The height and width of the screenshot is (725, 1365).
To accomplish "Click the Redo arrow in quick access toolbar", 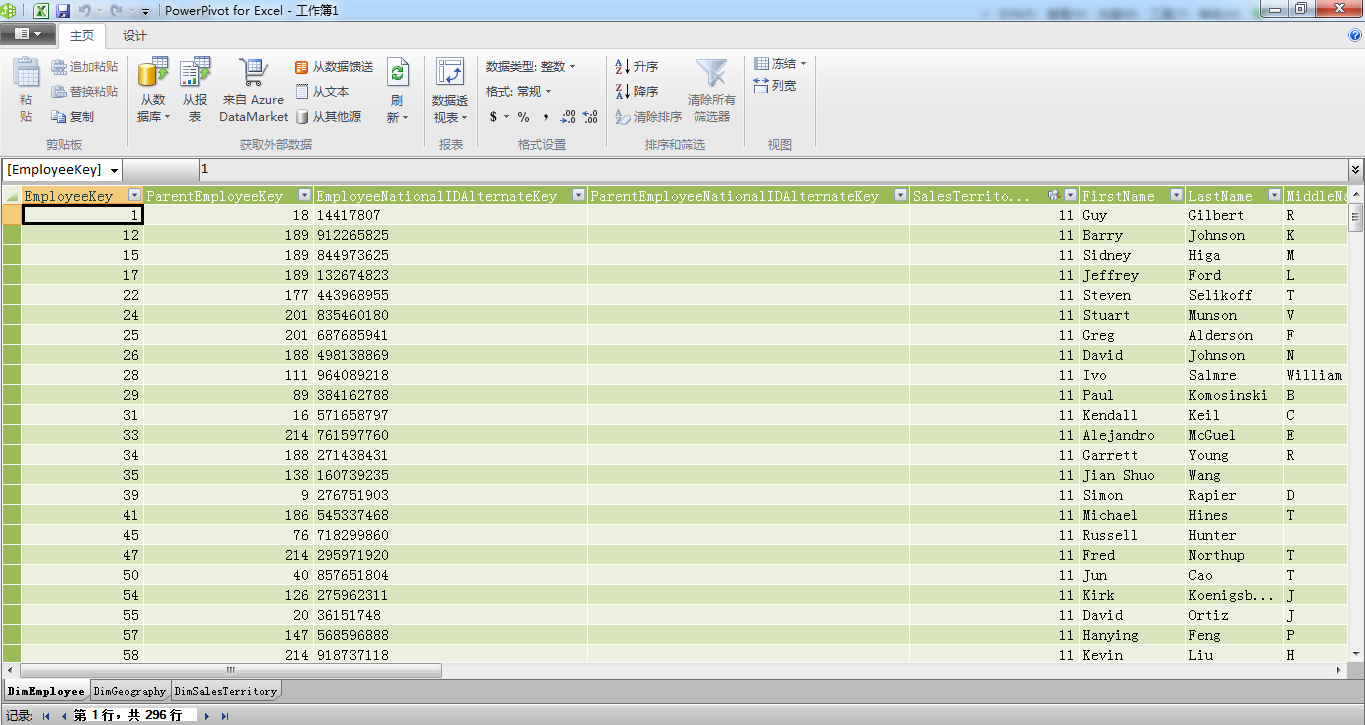I will pos(116,10).
